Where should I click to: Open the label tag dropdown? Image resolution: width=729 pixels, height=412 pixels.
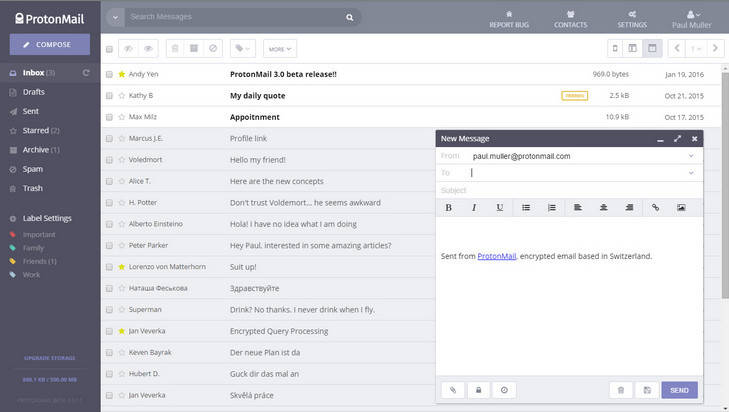243,48
